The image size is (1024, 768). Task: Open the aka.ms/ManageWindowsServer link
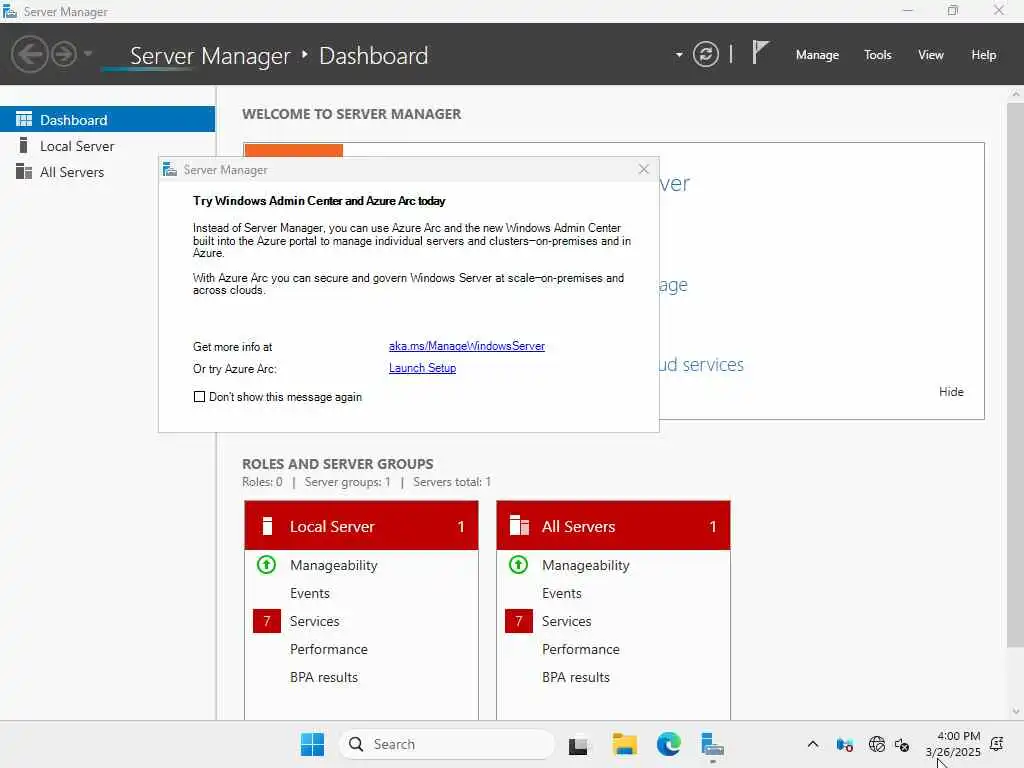[466, 346]
